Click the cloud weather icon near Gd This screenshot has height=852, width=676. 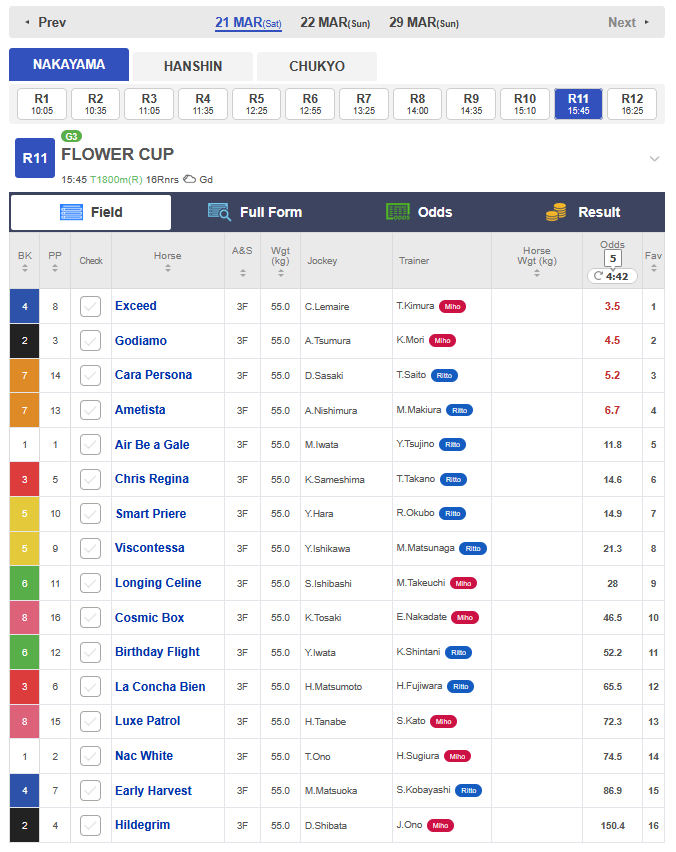[x=189, y=179]
